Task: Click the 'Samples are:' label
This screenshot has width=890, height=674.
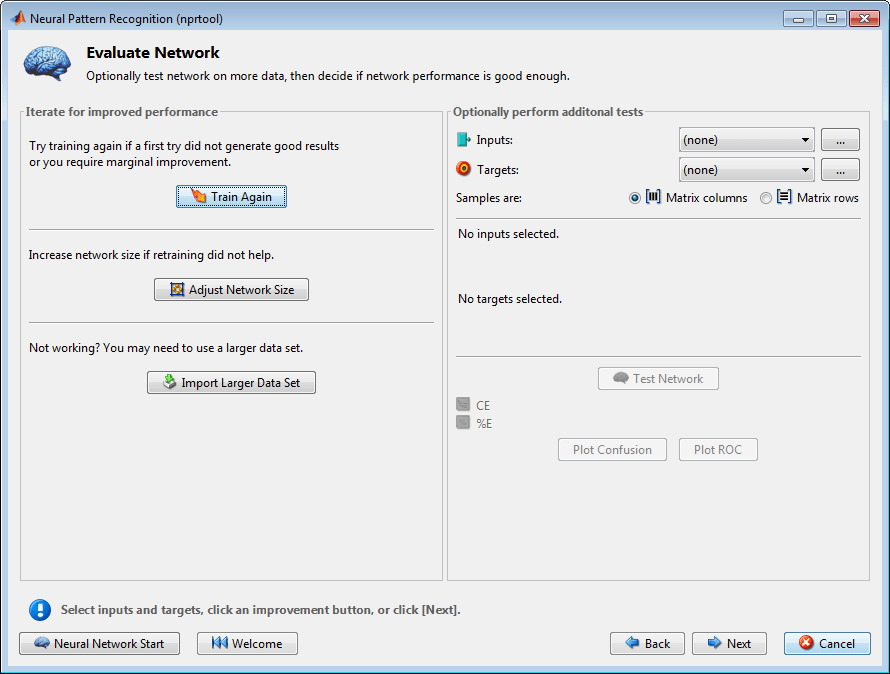Action: click(489, 198)
